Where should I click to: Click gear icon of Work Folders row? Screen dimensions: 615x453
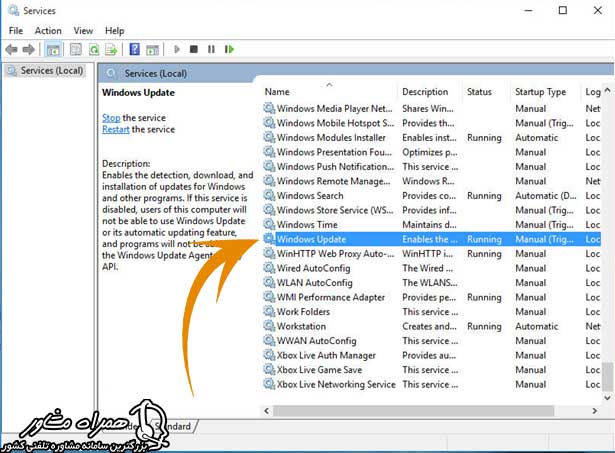pyautogui.click(x=269, y=311)
